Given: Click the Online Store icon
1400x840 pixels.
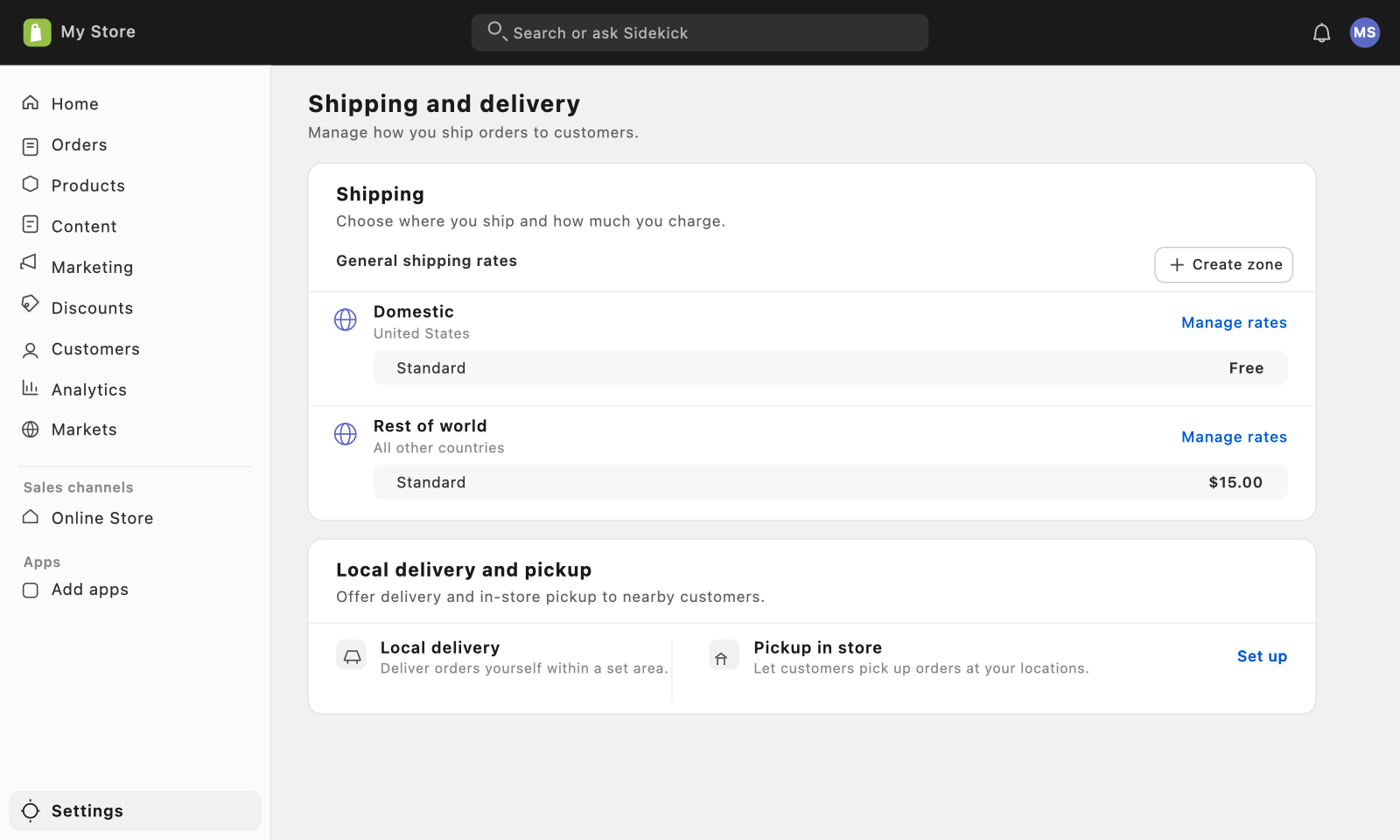Looking at the screenshot, I should point(31,516).
